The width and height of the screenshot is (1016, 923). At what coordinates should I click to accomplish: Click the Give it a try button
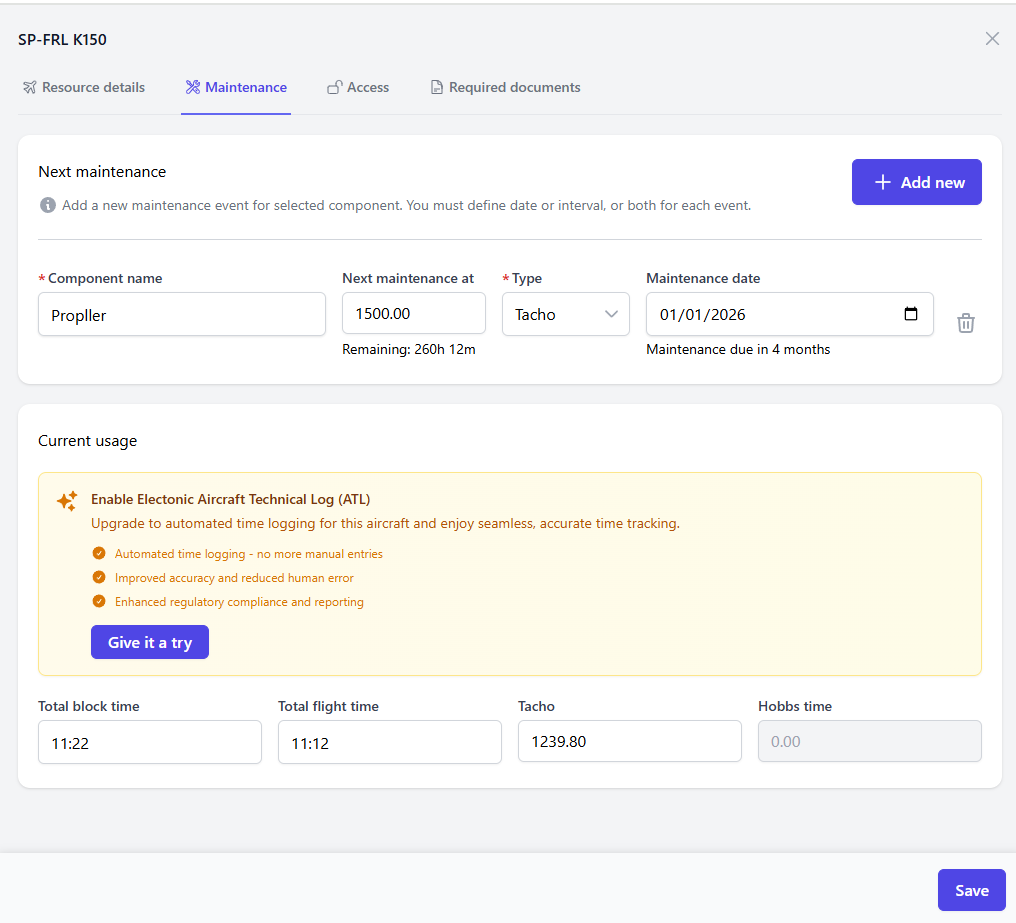150,642
